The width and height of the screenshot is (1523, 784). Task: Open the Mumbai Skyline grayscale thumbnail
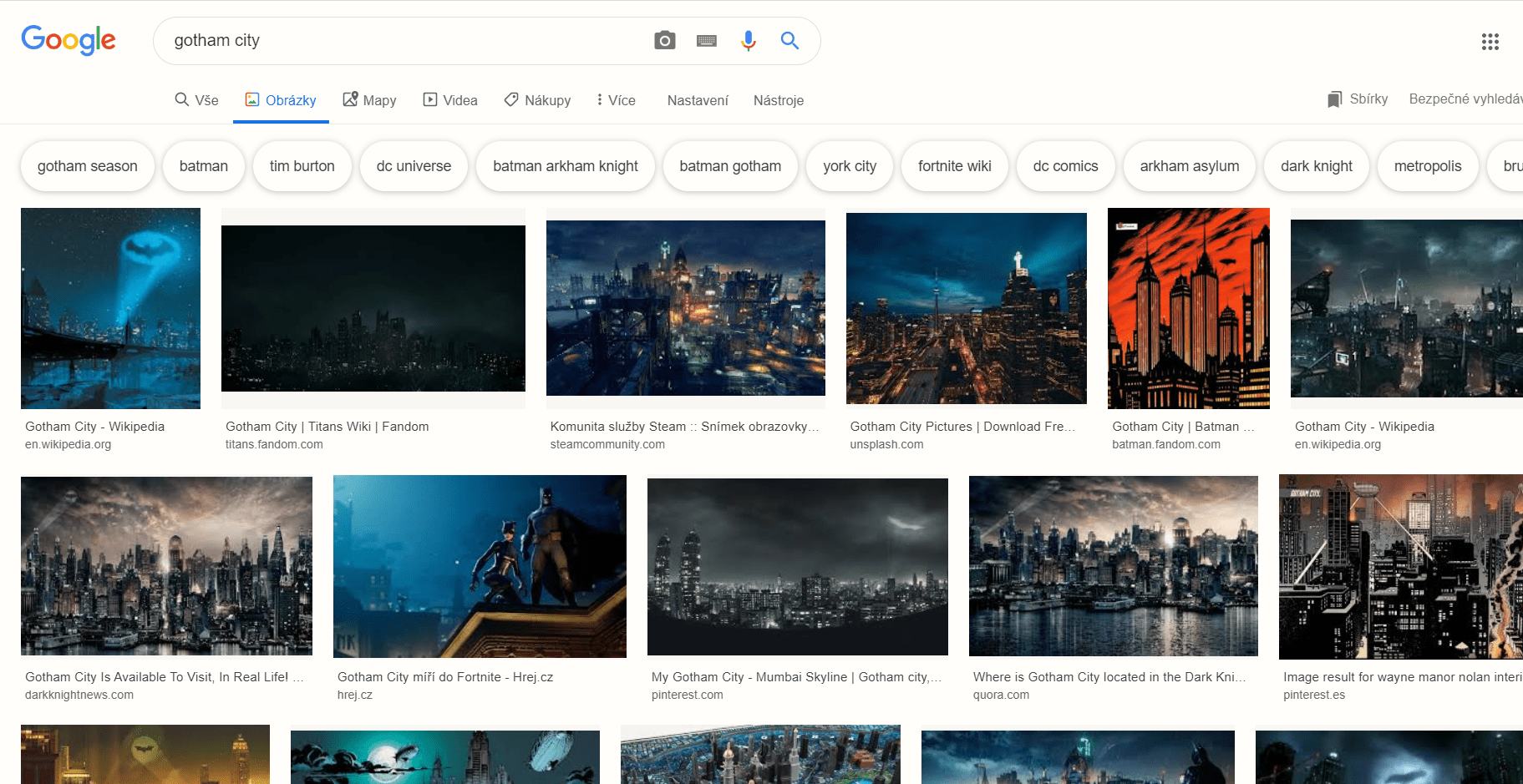(x=798, y=567)
